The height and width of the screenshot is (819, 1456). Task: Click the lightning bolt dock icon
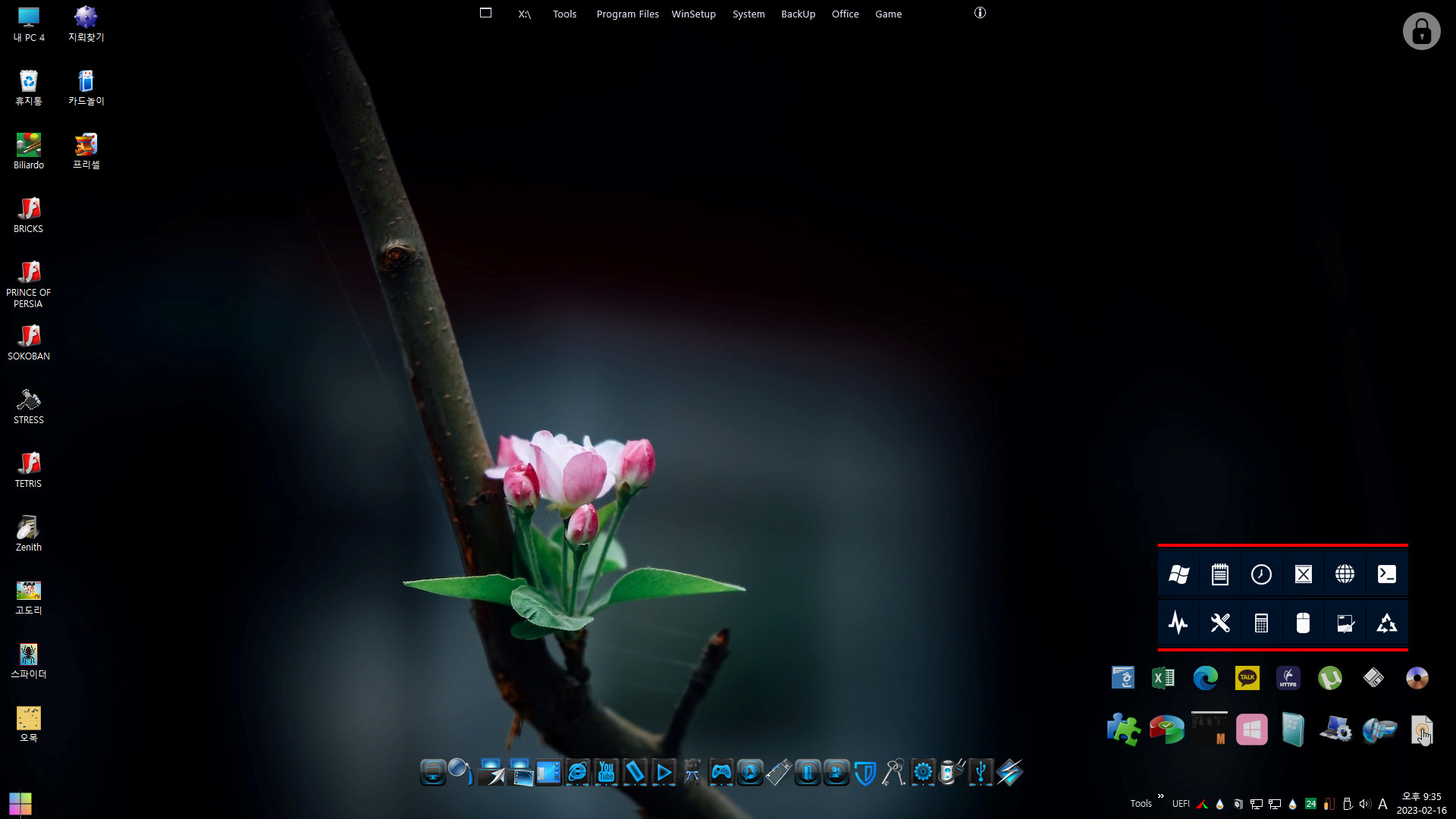coord(1010,772)
